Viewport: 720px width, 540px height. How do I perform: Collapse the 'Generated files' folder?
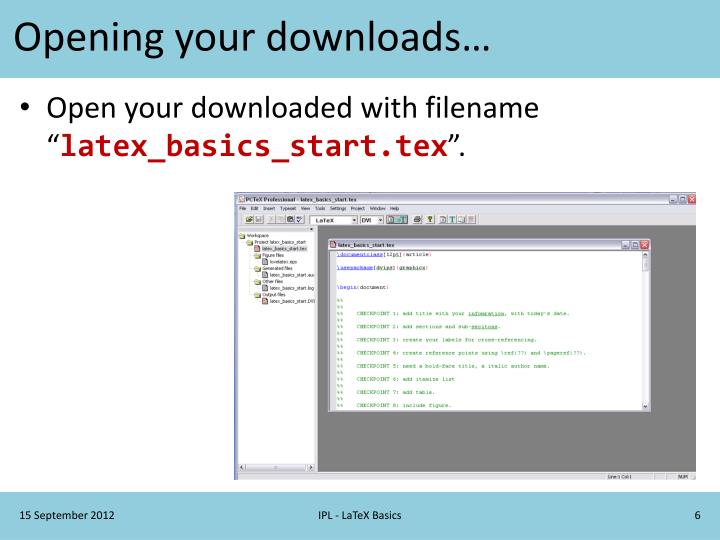click(x=258, y=269)
